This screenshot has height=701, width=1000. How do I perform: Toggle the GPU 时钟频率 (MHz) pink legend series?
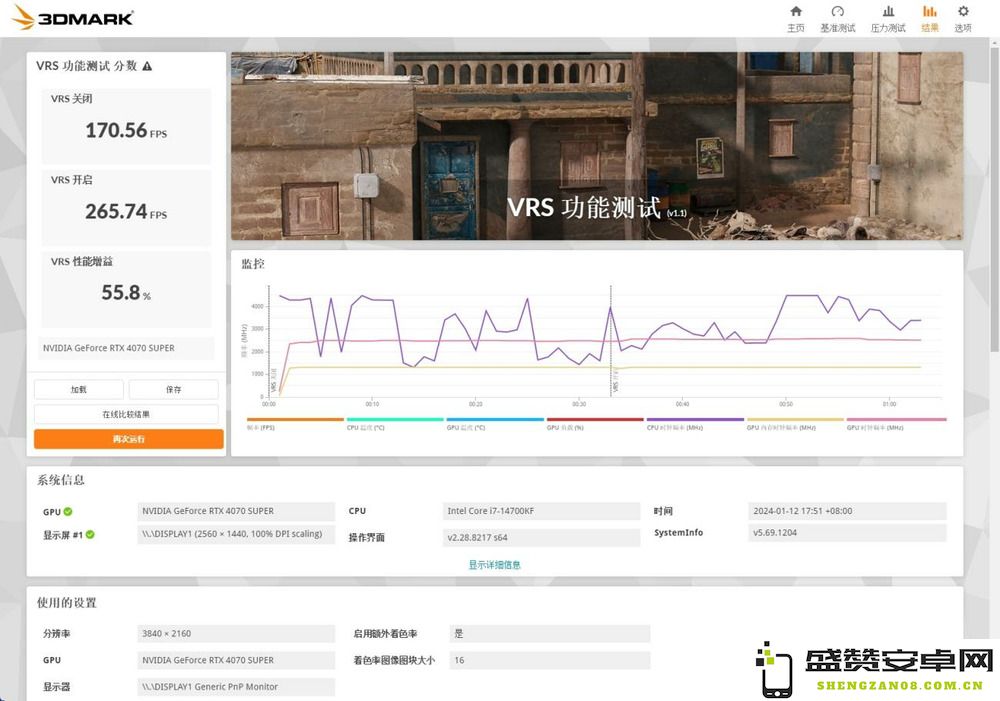pyautogui.click(x=896, y=424)
